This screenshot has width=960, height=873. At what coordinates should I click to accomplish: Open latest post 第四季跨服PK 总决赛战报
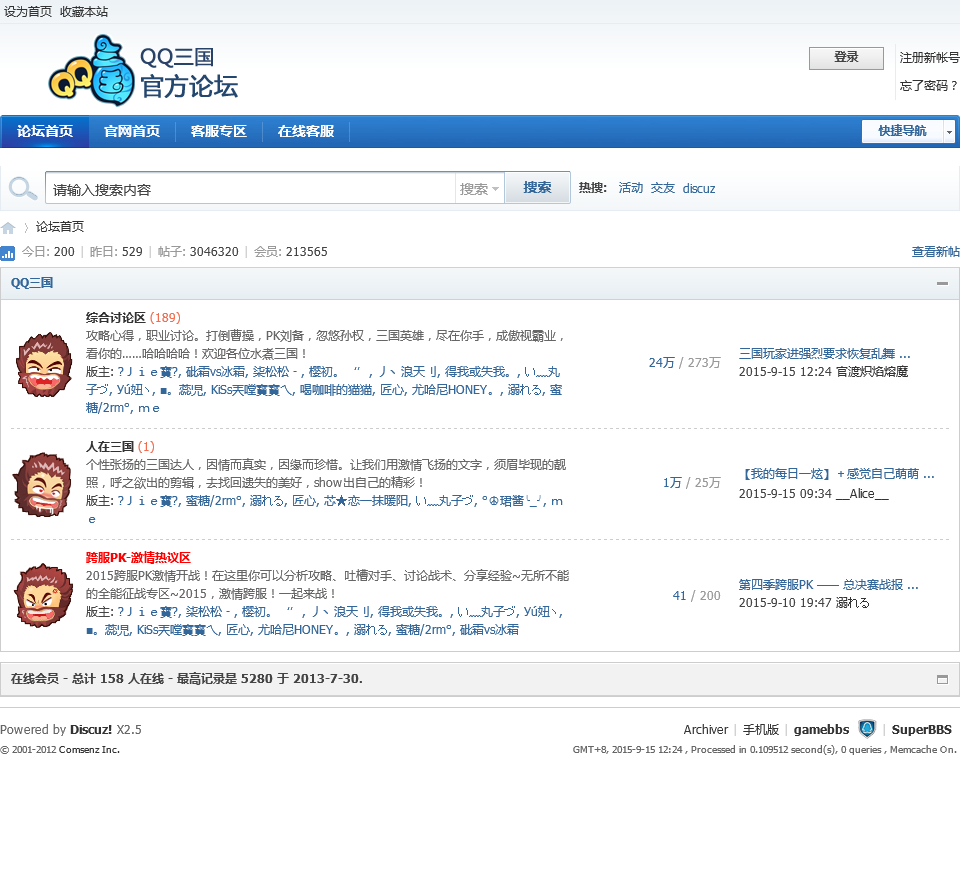pyautogui.click(x=828, y=585)
